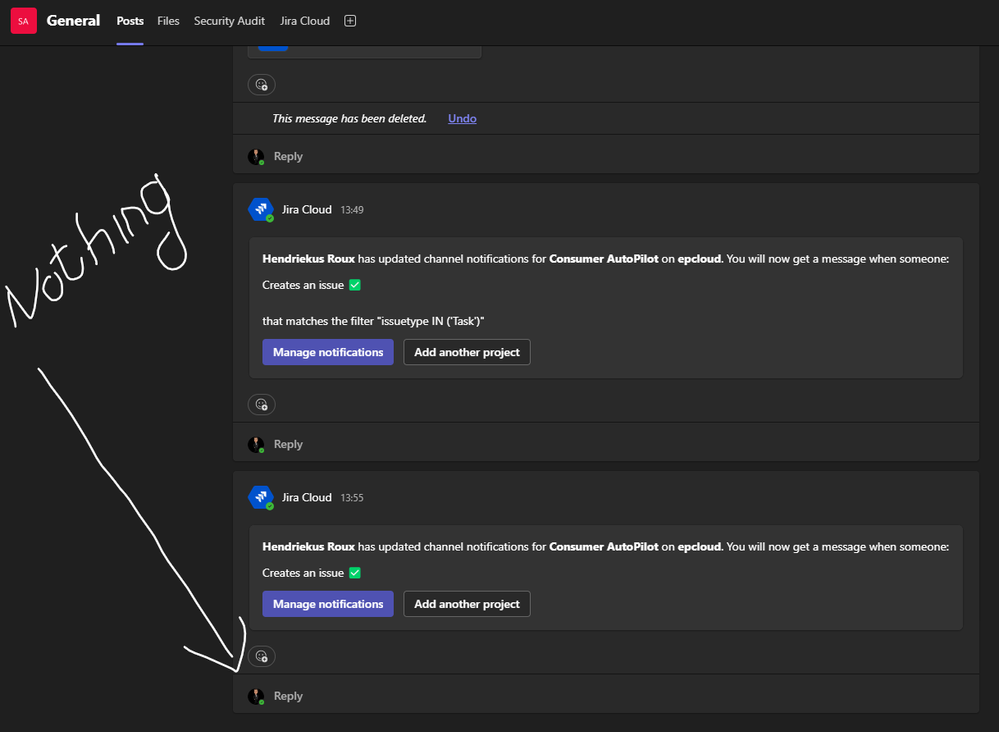
Task: Click the General channel title
Action: click(73, 21)
